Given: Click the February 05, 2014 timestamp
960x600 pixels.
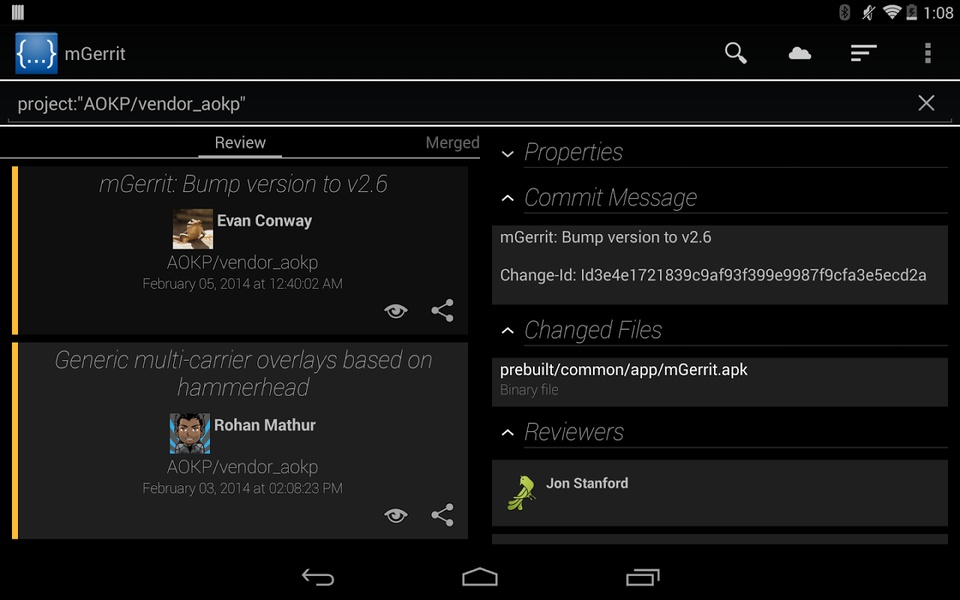Looking at the screenshot, I should point(242,283).
